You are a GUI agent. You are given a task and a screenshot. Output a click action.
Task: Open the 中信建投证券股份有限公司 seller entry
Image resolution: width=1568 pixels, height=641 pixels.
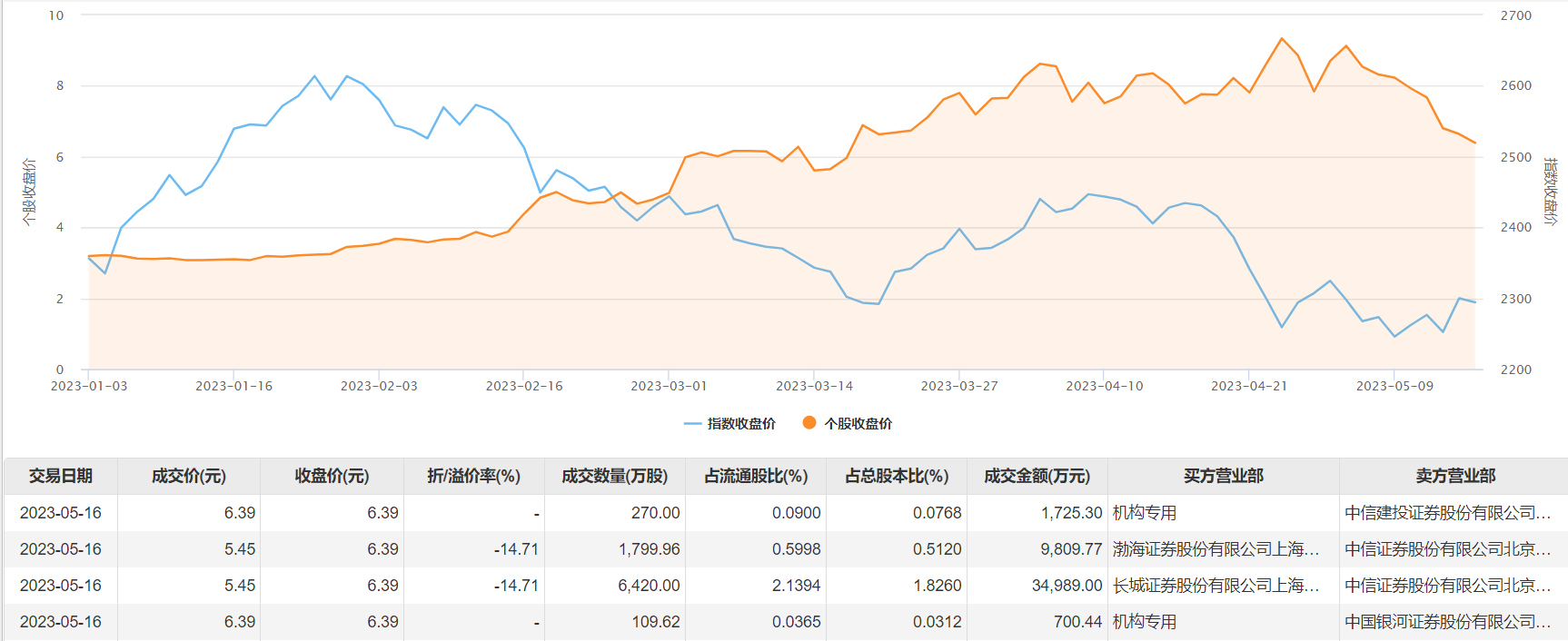[1447, 513]
